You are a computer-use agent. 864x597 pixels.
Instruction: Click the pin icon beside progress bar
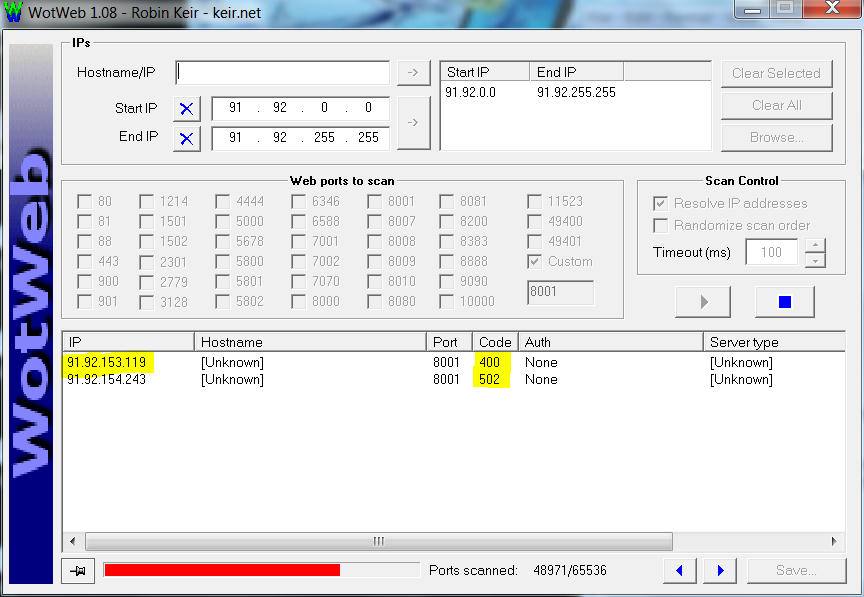pos(78,571)
